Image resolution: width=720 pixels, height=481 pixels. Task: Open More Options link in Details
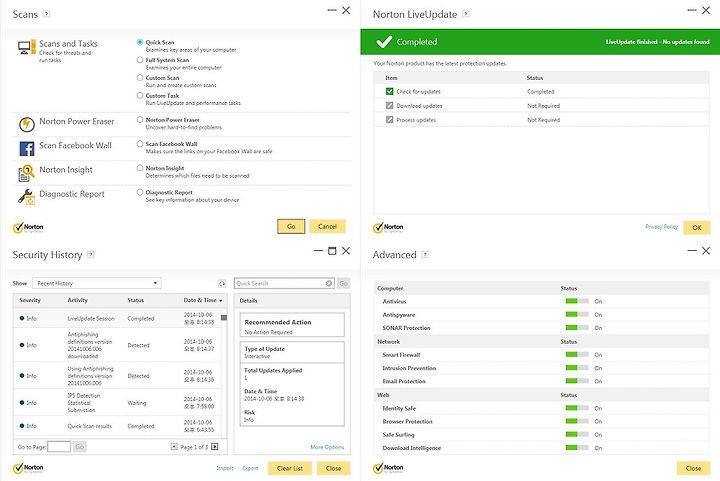point(327,447)
